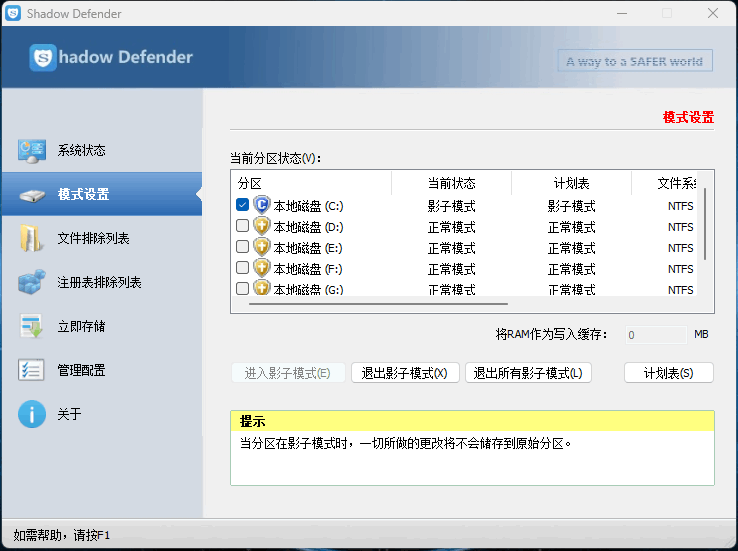This screenshot has height=551, width=738.
Task: Open the 计划表(S) button
Action: pos(668,373)
